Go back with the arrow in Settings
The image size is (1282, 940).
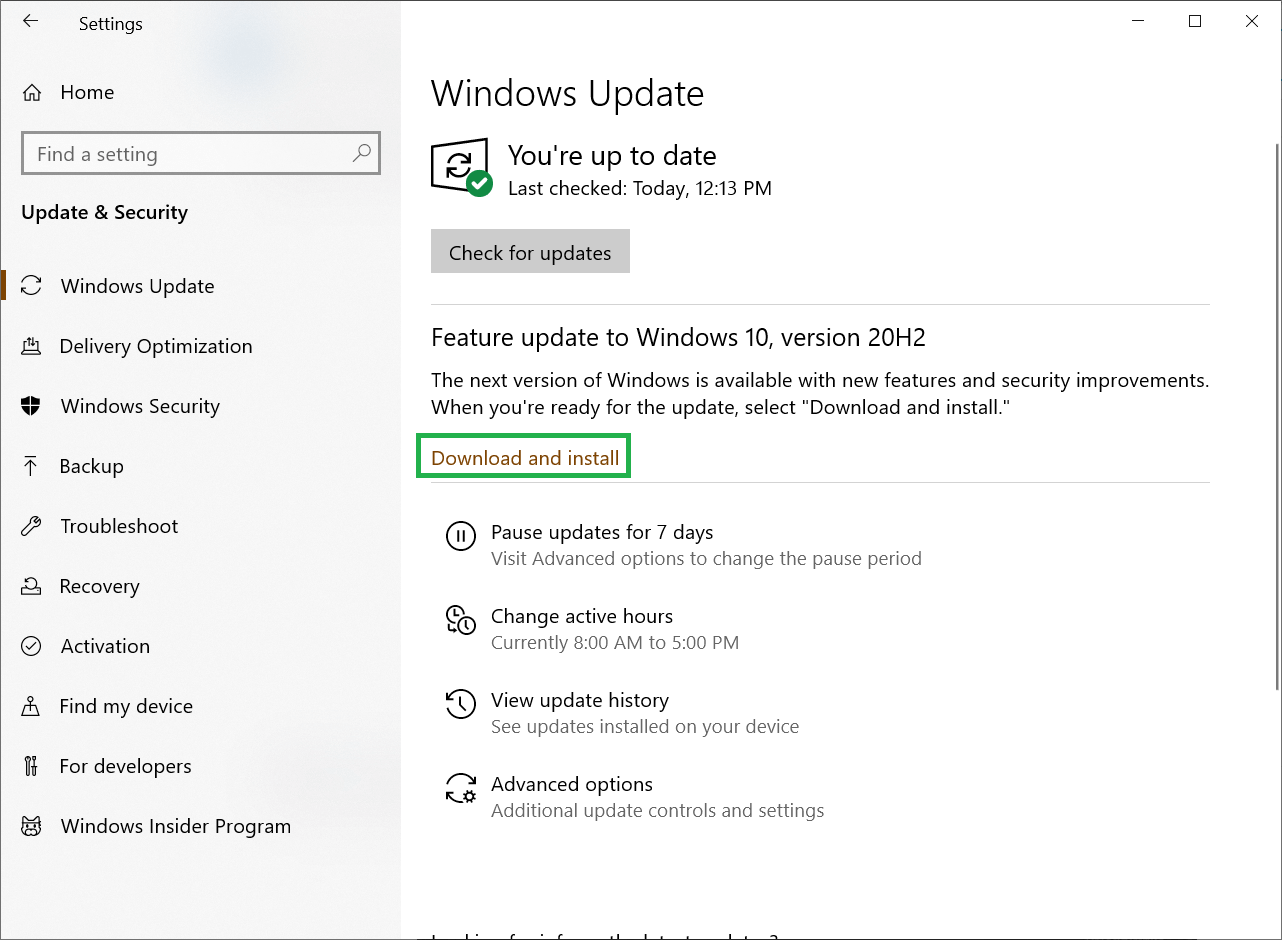tap(31, 21)
